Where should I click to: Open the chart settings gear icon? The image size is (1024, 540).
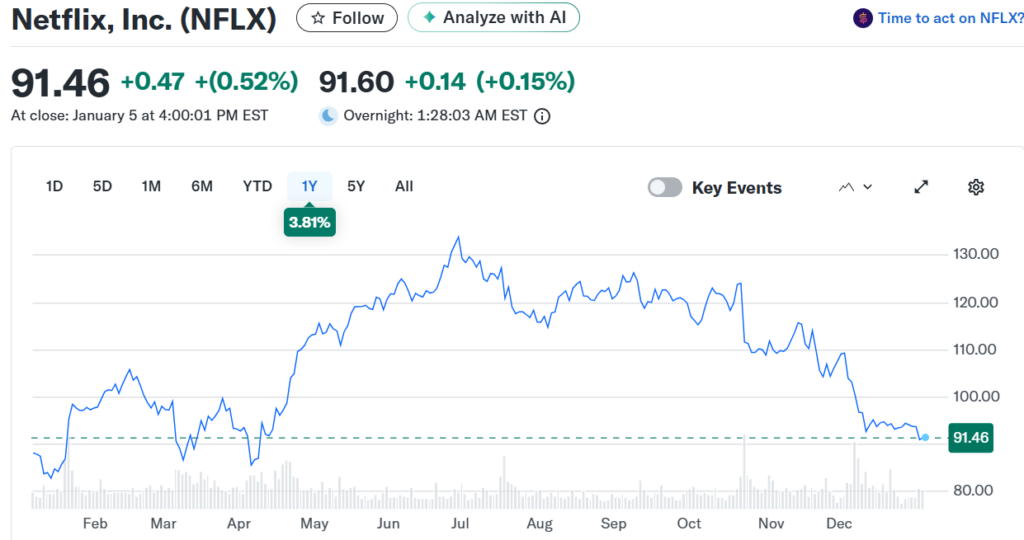[976, 187]
